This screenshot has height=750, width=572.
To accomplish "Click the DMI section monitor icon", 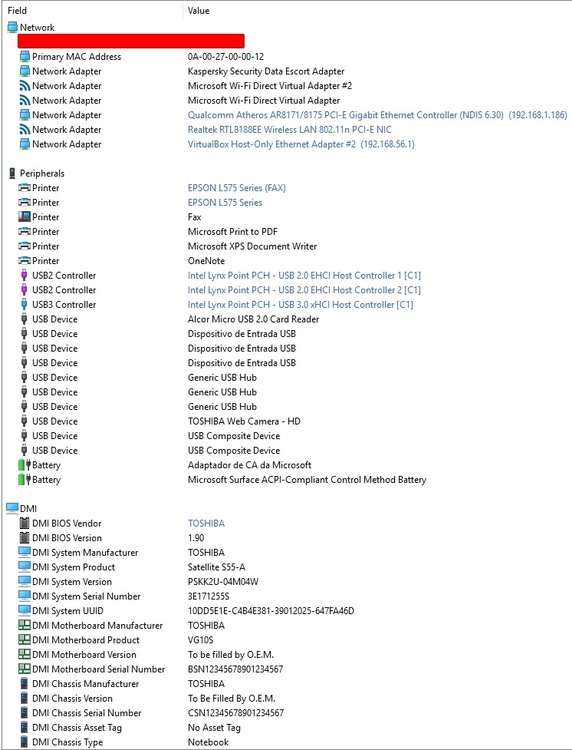I will pos(12,508).
